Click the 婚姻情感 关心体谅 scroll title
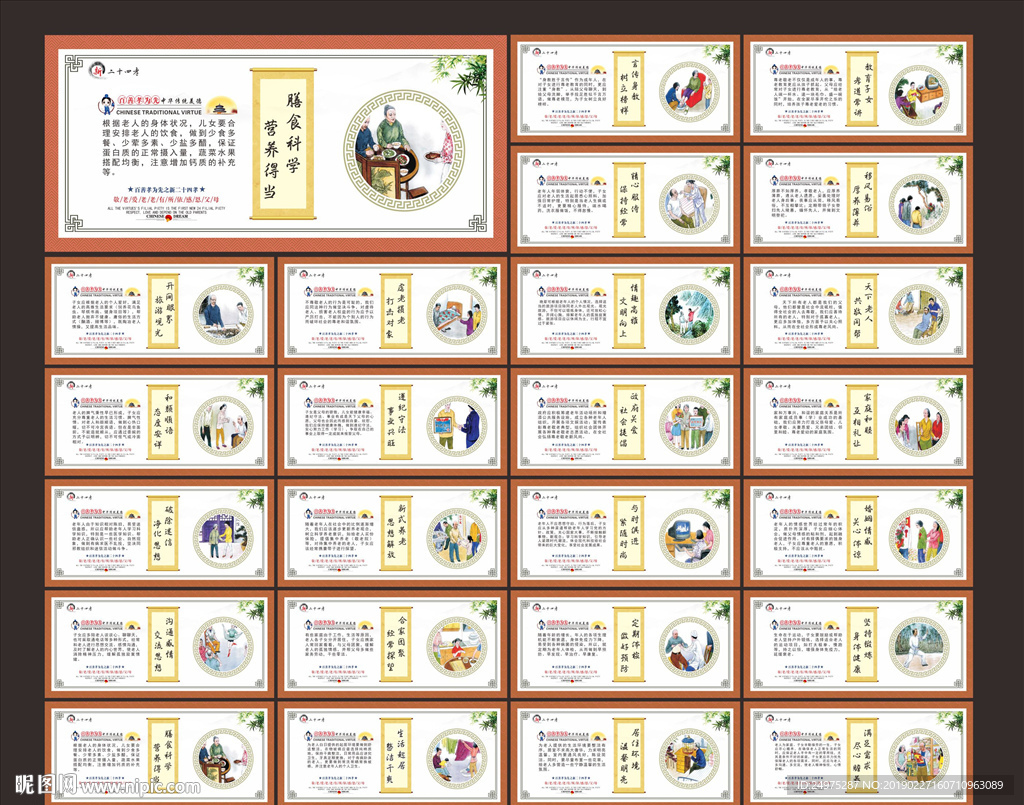The width and height of the screenshot is (1024, 805). tap(862, 533)
